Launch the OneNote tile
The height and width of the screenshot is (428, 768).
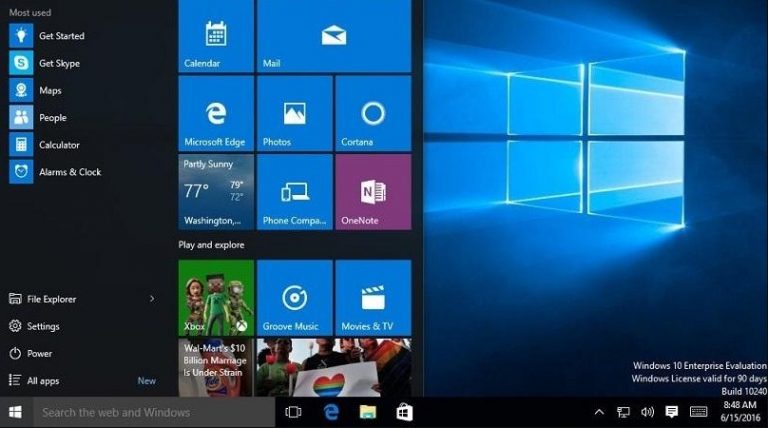pyautogui.click(x=373, y=192)
